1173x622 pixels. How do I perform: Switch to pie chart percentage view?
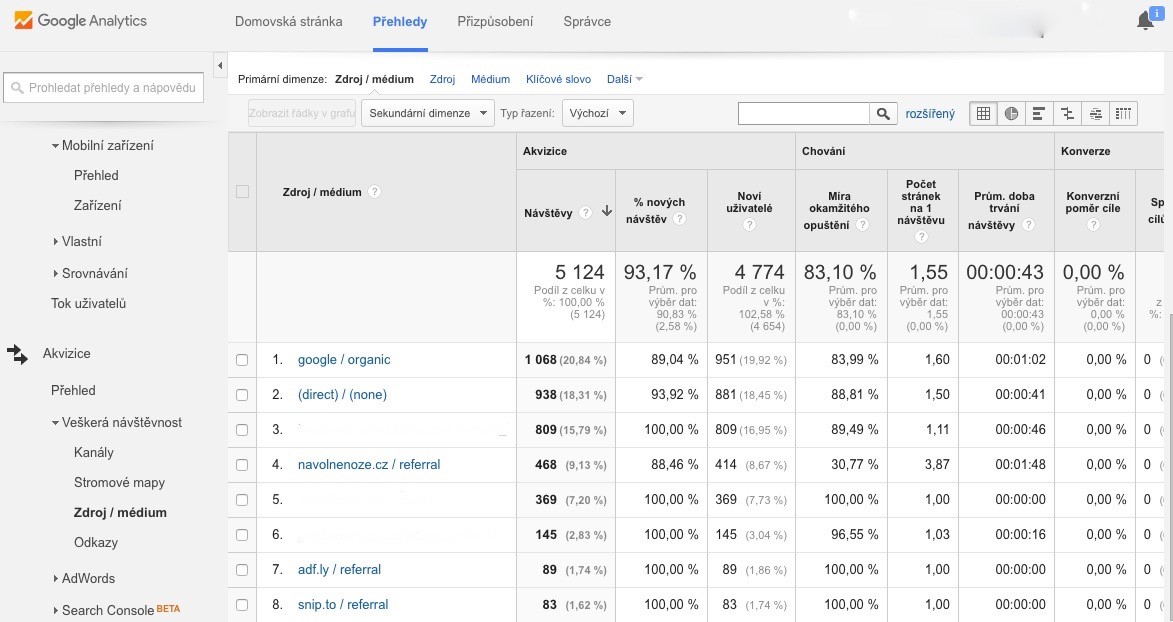coord(1011,114)
